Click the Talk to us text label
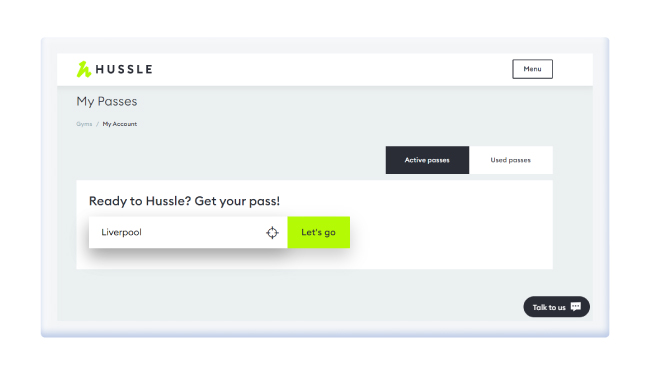The height and width of the screenshot is (375, 650). click(549, 307)
